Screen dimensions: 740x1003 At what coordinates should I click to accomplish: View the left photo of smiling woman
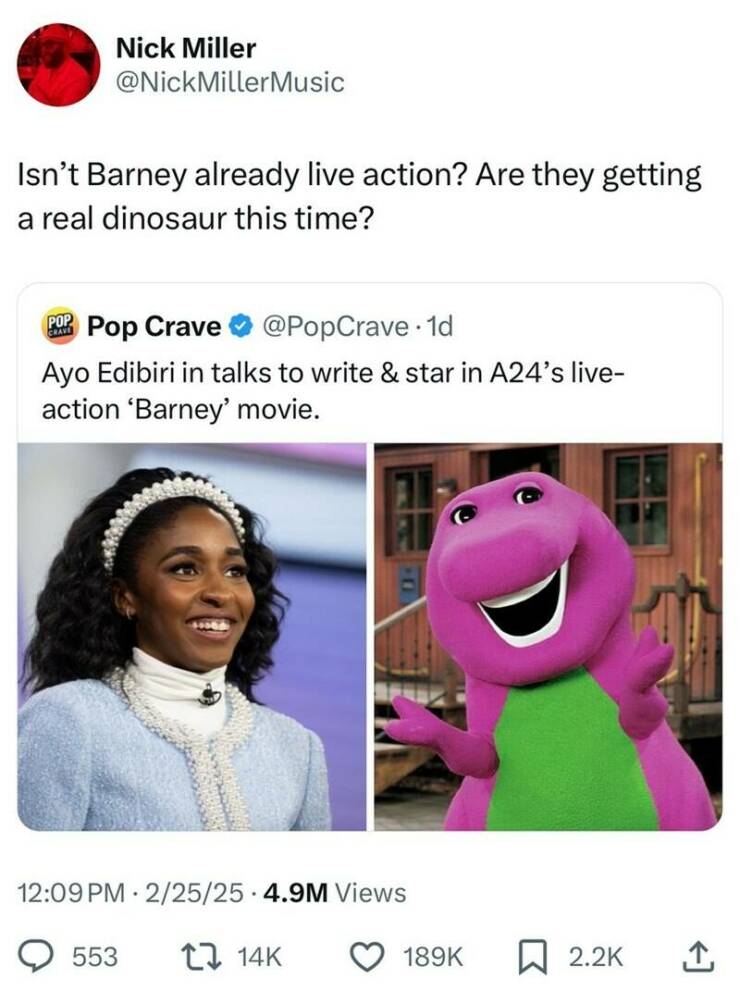(191, 636)
